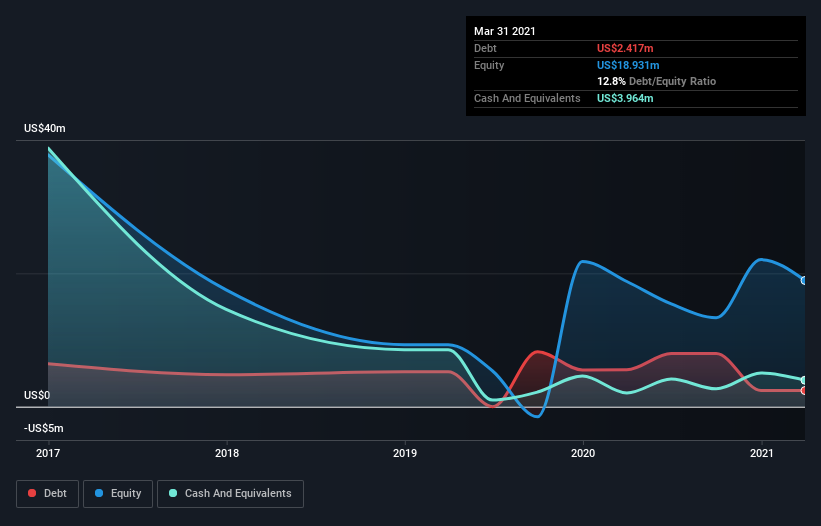Click the 2021 x-axis label
Screen dimensions: 821x526
[761, 453]
